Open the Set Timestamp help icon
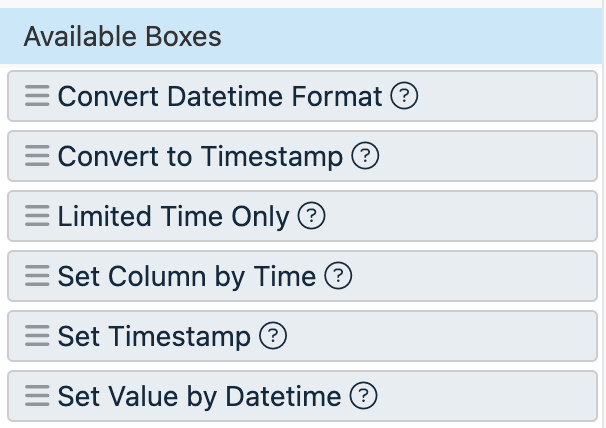This screenshot has width=606, height=428. coord(272,337)
